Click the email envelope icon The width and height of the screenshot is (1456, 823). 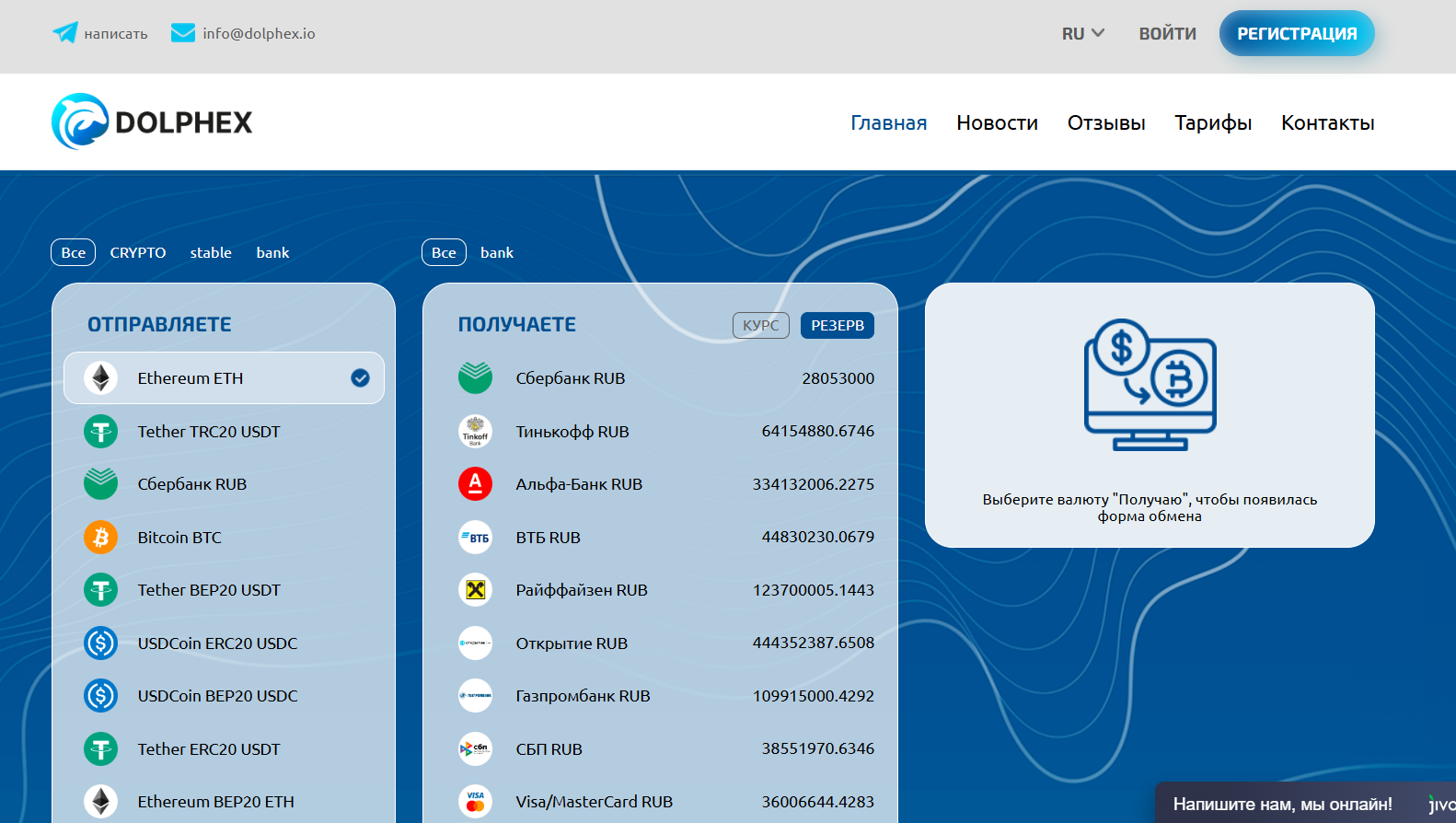183,33
